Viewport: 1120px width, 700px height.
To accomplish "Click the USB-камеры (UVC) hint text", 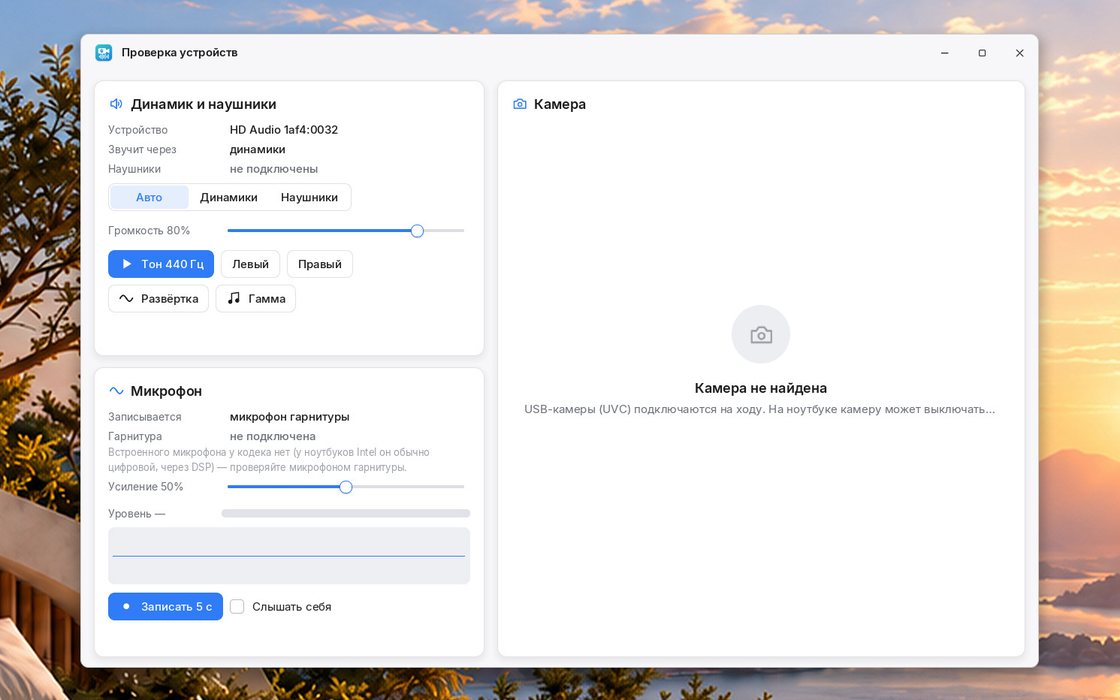I will pyautogui.click(x=760, y=409).
